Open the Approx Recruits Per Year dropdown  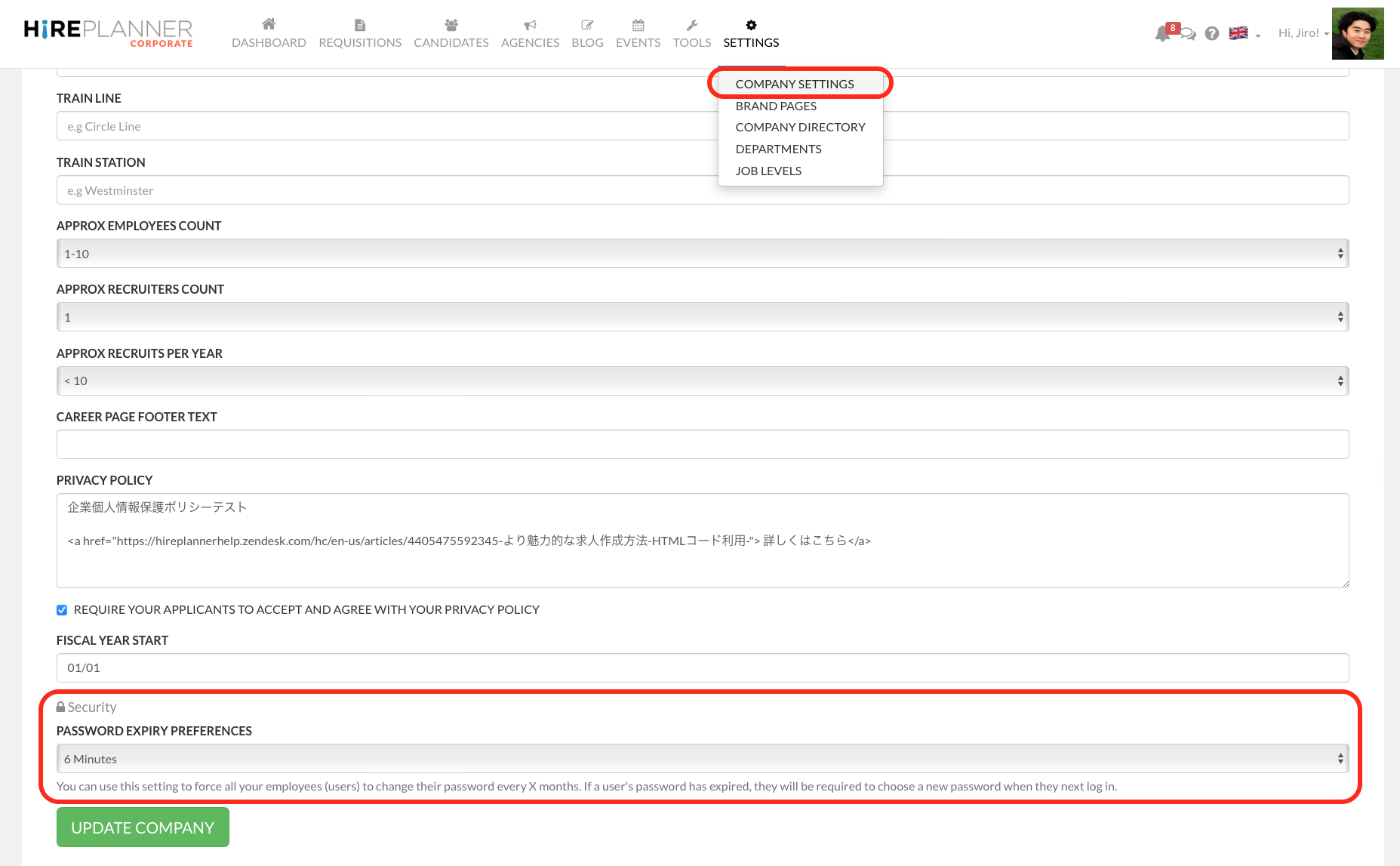(702, 381)
